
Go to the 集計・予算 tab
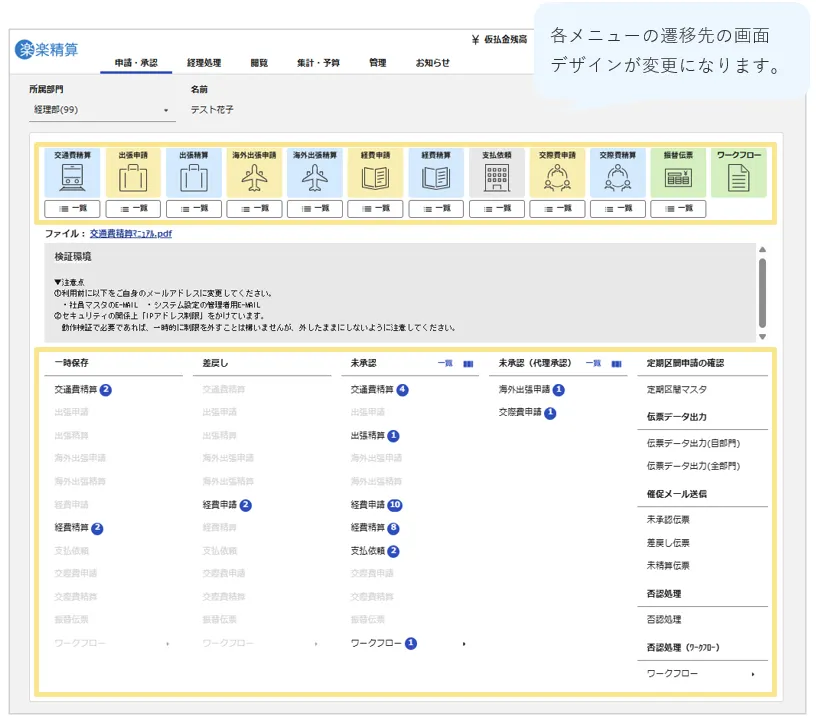[x=318, y=63]
